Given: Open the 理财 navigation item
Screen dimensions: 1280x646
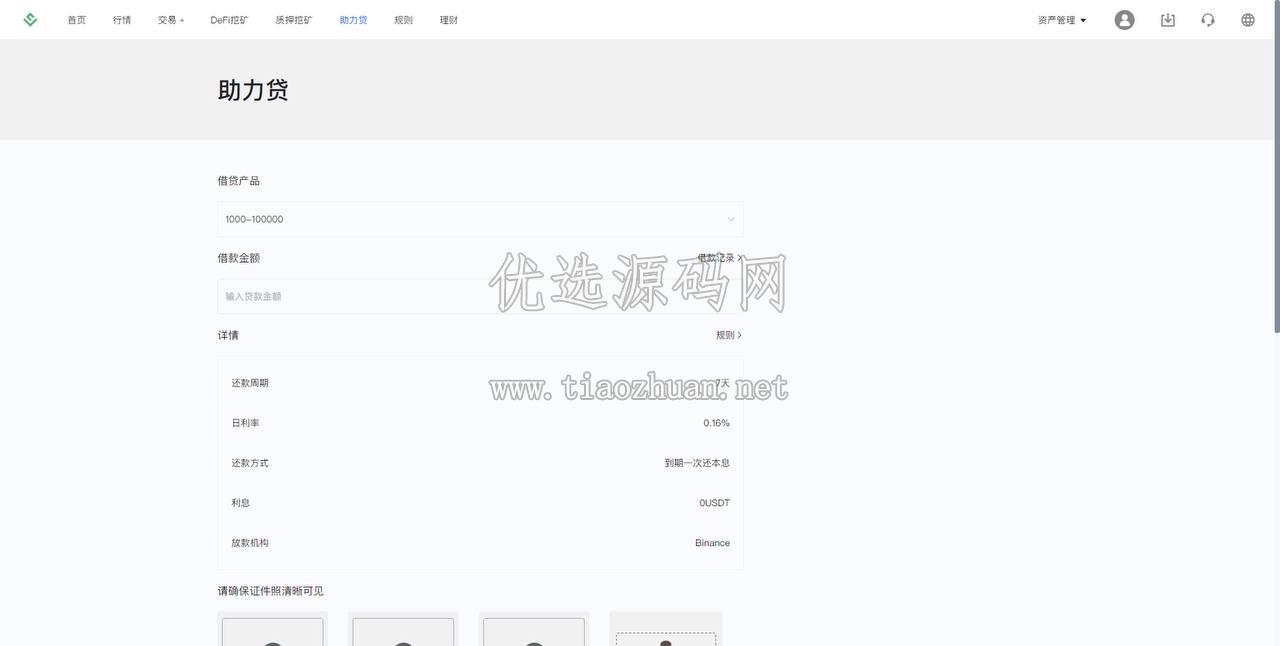Looking at the screenshot, I should pyautogui.click(x=449, y=20).
